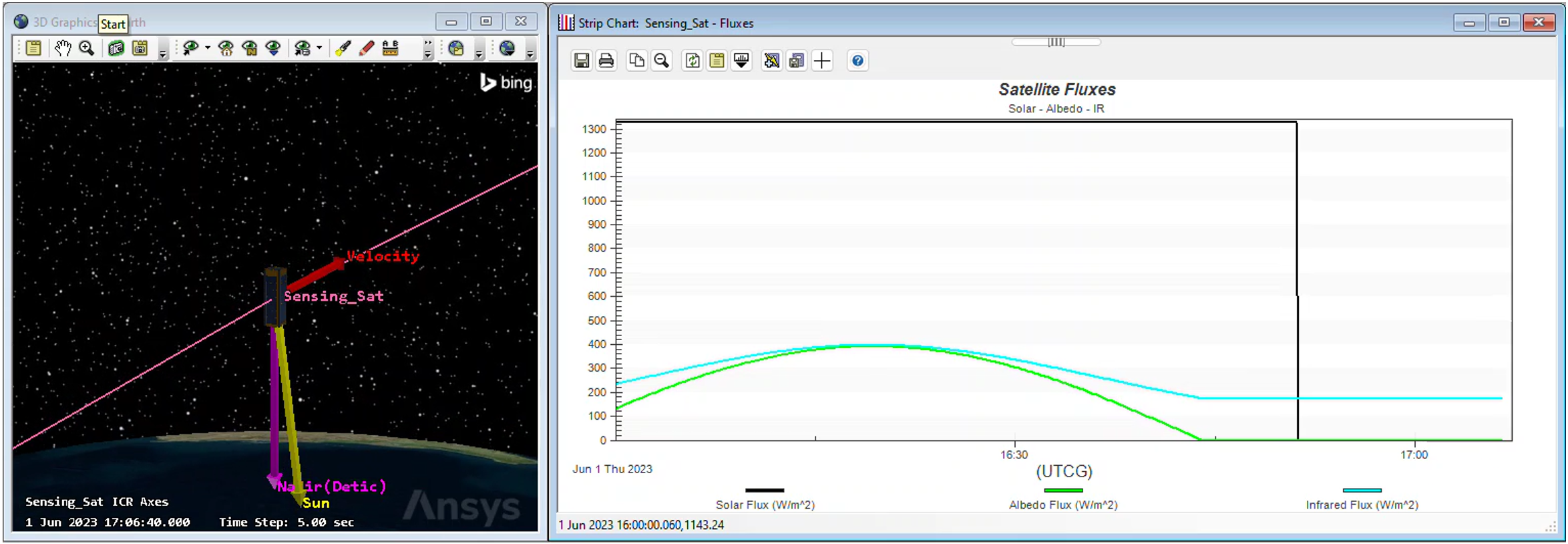Click the 1300 value on the flux axis
1568x544 pixels.
tap(594, 129)
